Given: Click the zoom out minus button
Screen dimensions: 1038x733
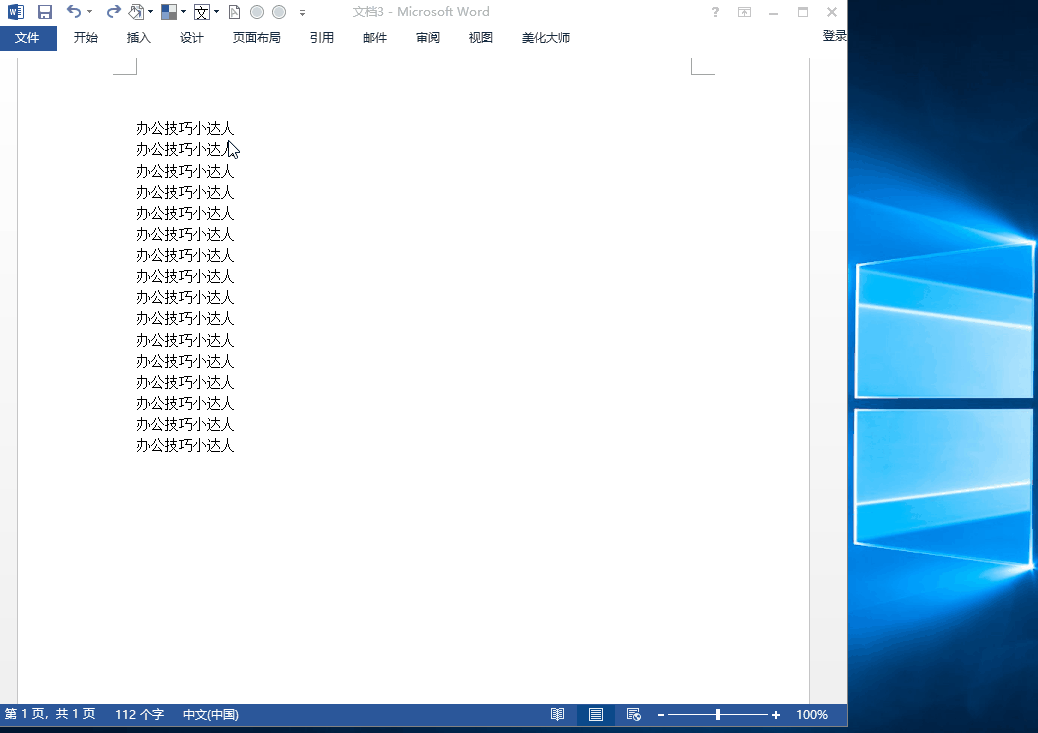Looking at the screenshot, I should coord(661,715).
